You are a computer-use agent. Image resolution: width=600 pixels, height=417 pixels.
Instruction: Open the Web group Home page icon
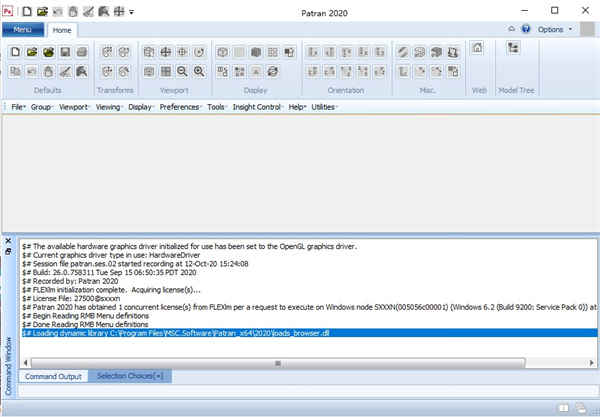pos(477,48)
